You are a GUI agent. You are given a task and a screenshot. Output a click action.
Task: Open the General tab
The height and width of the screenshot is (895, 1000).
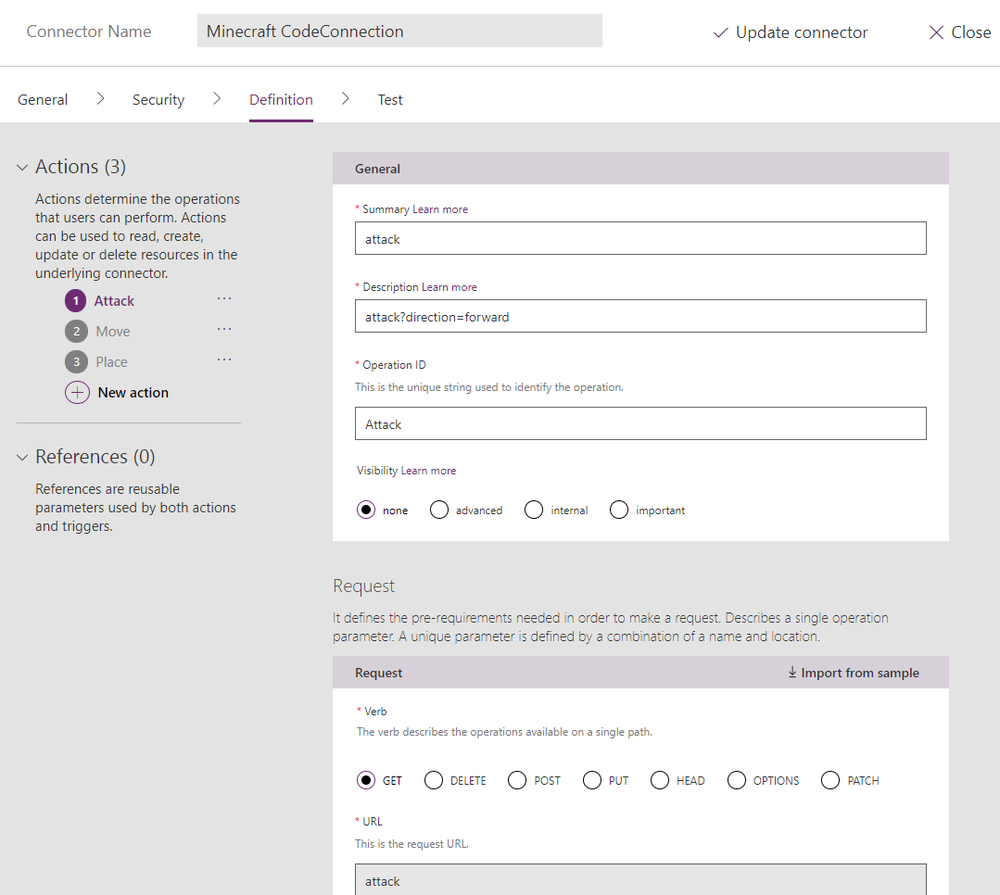(x=43, y=100)
